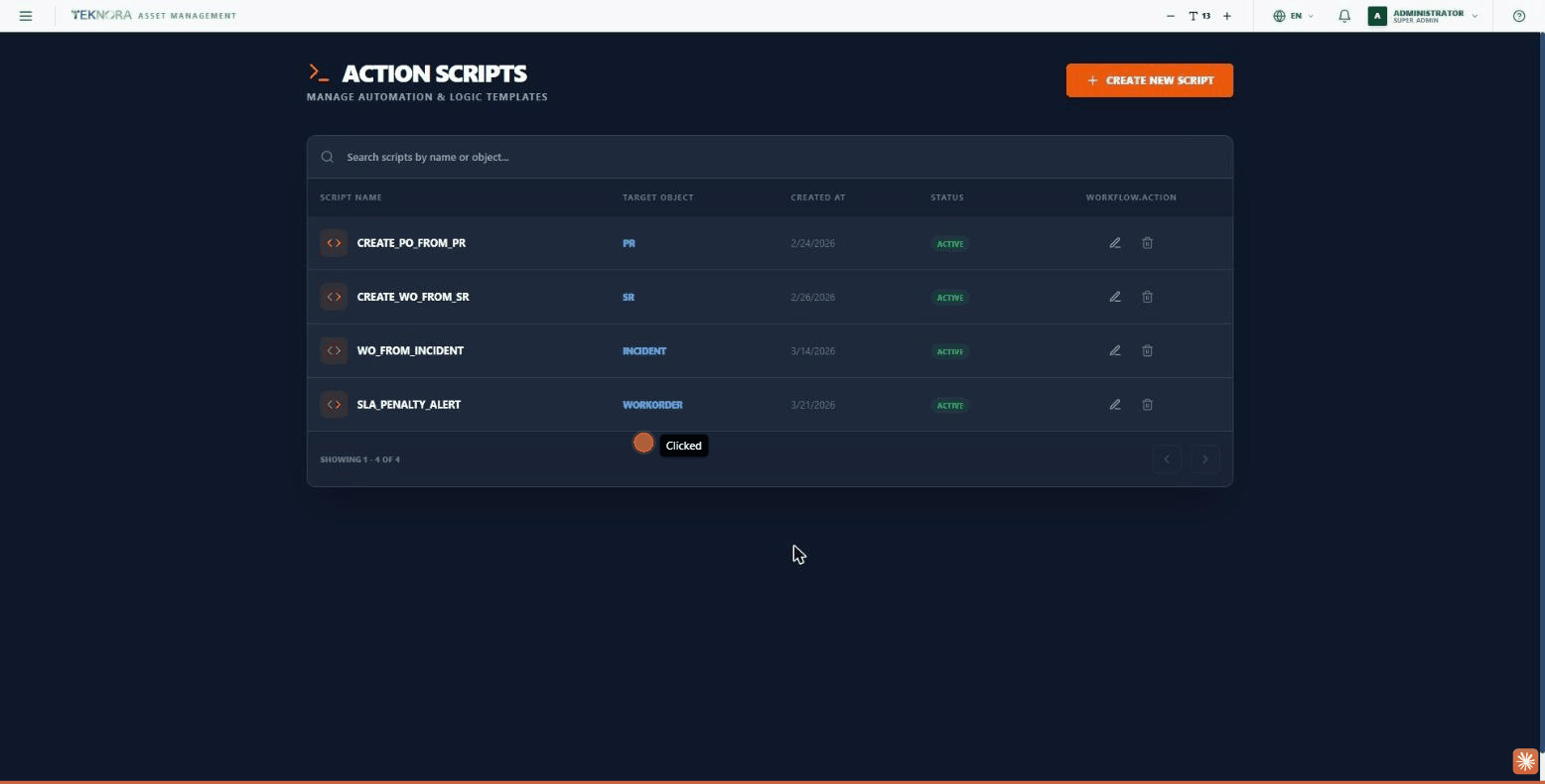Click the Script Name column header
1545x784 pixels.
(351, 197)
